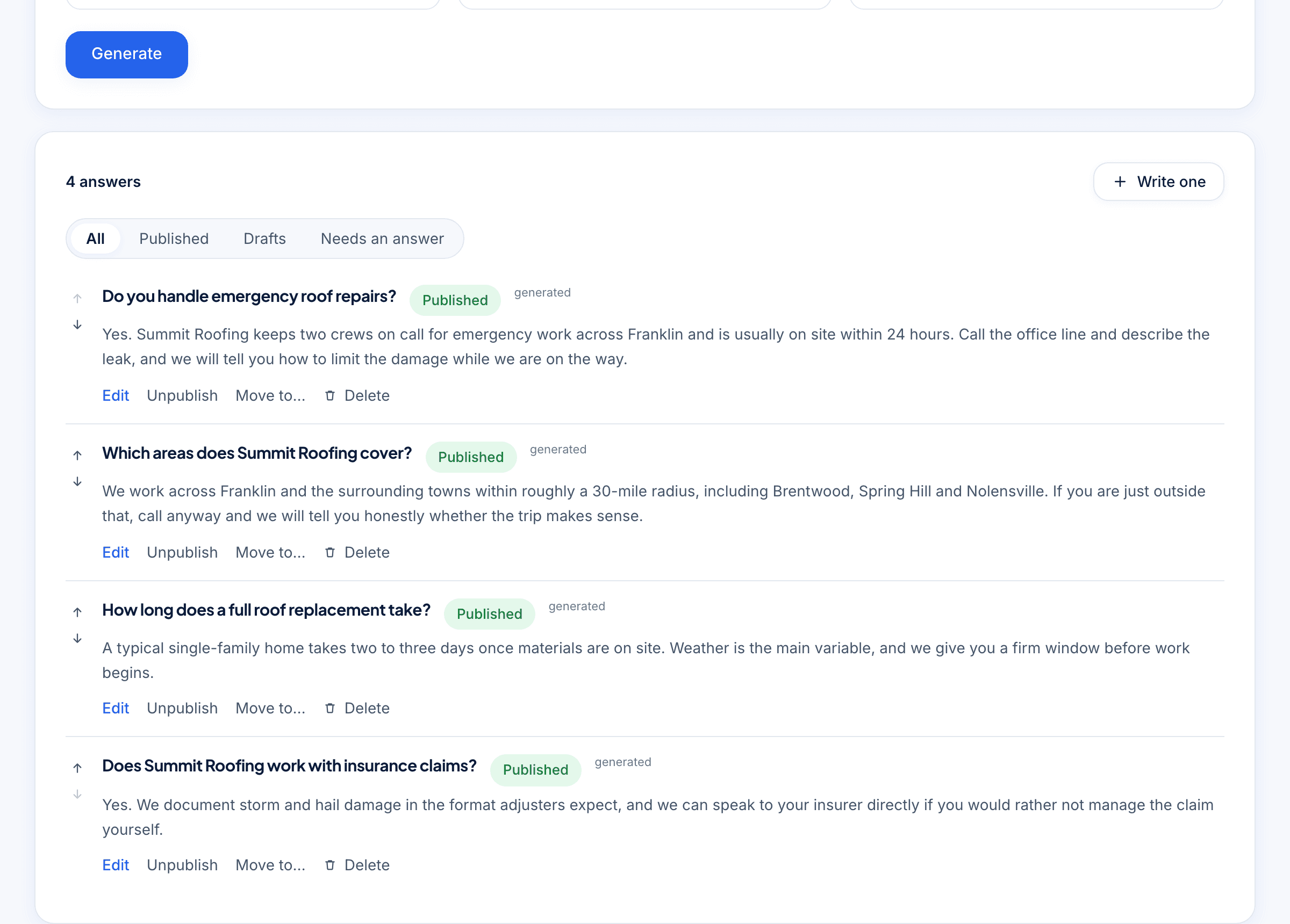Screen dimensions: 1290x924
Task: Click answer text starting 'Yes. Summit Roofing keeps'
Action: pyautogui.click(x=656, y=346)
